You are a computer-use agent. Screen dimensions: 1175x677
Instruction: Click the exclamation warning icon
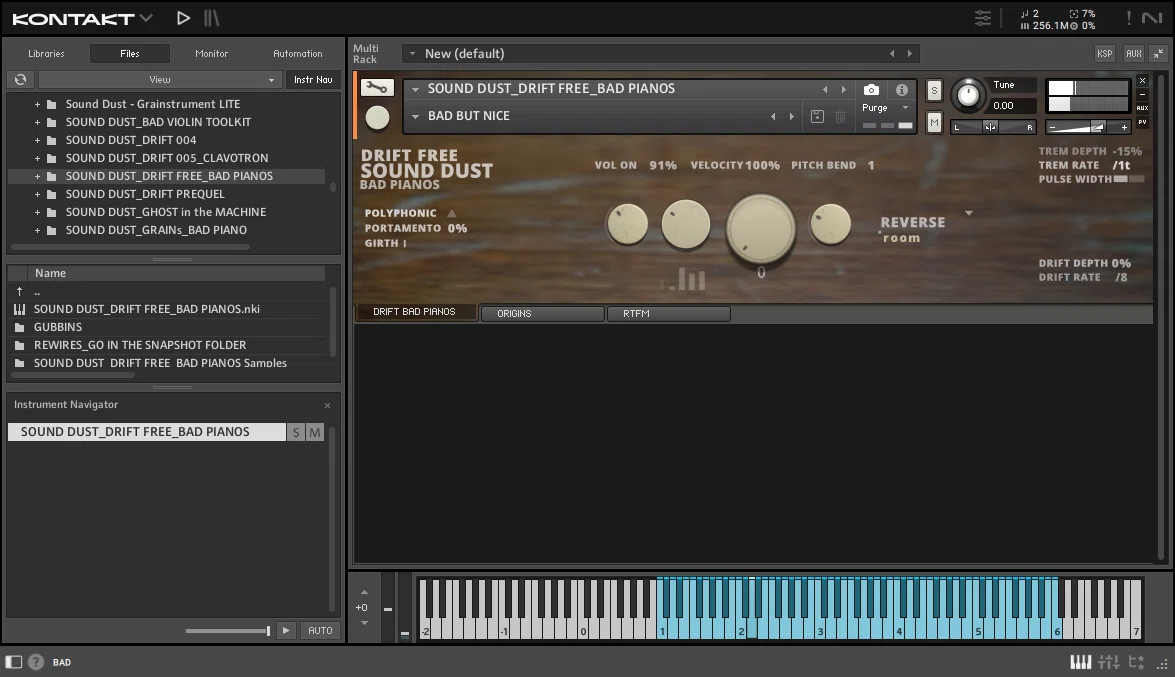coord(1129,18)
